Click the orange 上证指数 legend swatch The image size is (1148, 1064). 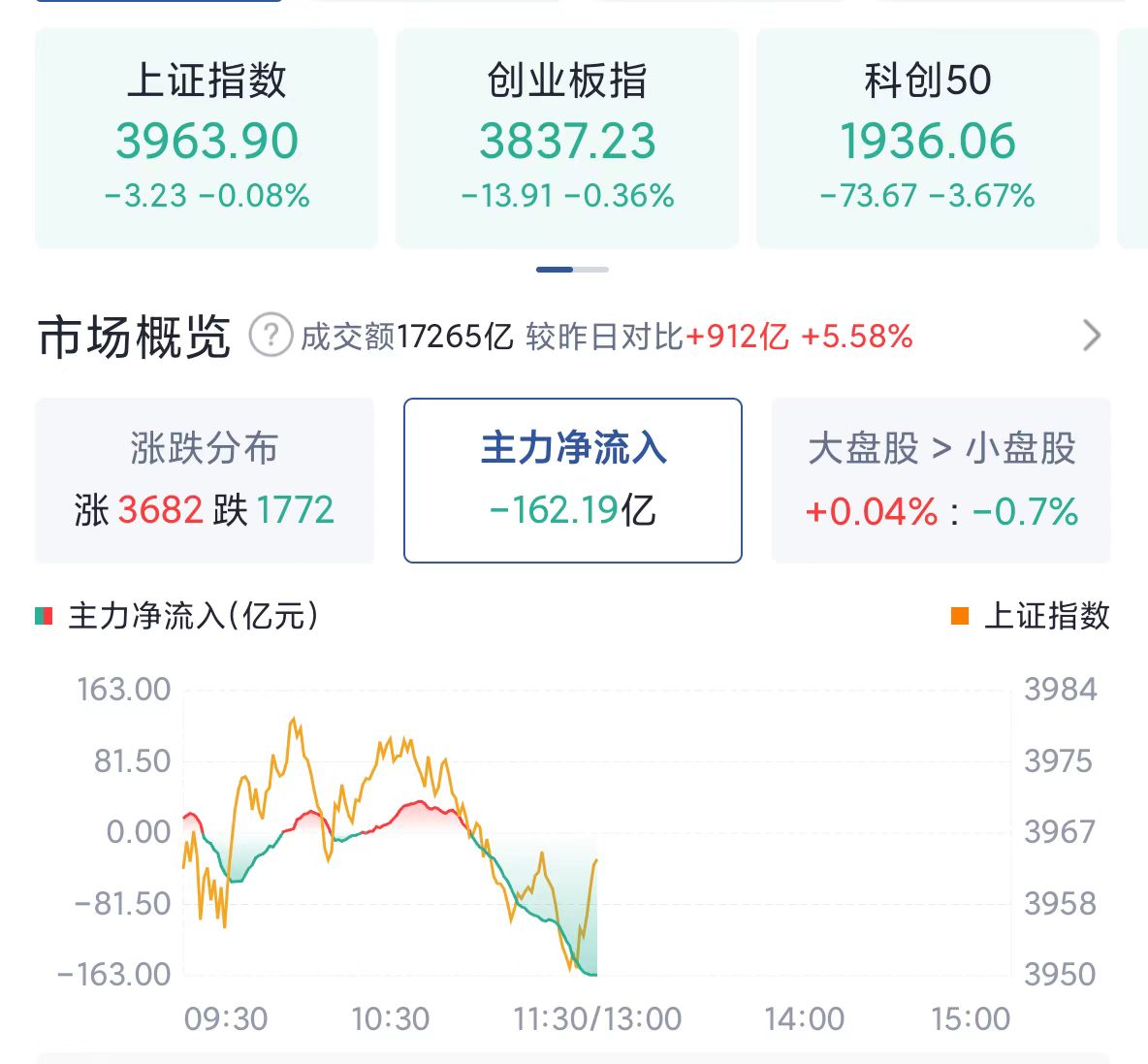tap(960, 616)
